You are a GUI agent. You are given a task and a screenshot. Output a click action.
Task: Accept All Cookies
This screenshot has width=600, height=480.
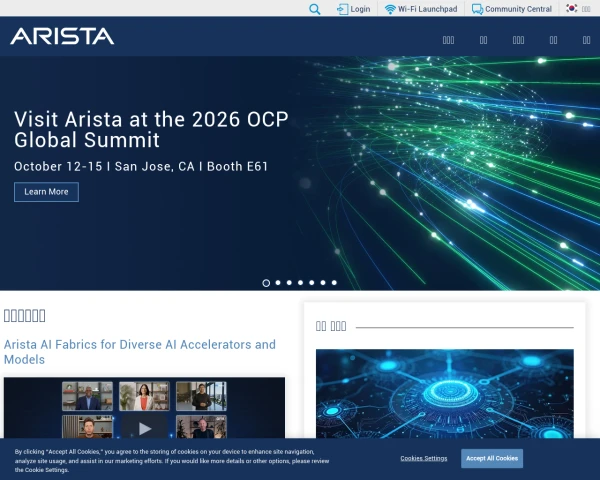tap(492, 458)
